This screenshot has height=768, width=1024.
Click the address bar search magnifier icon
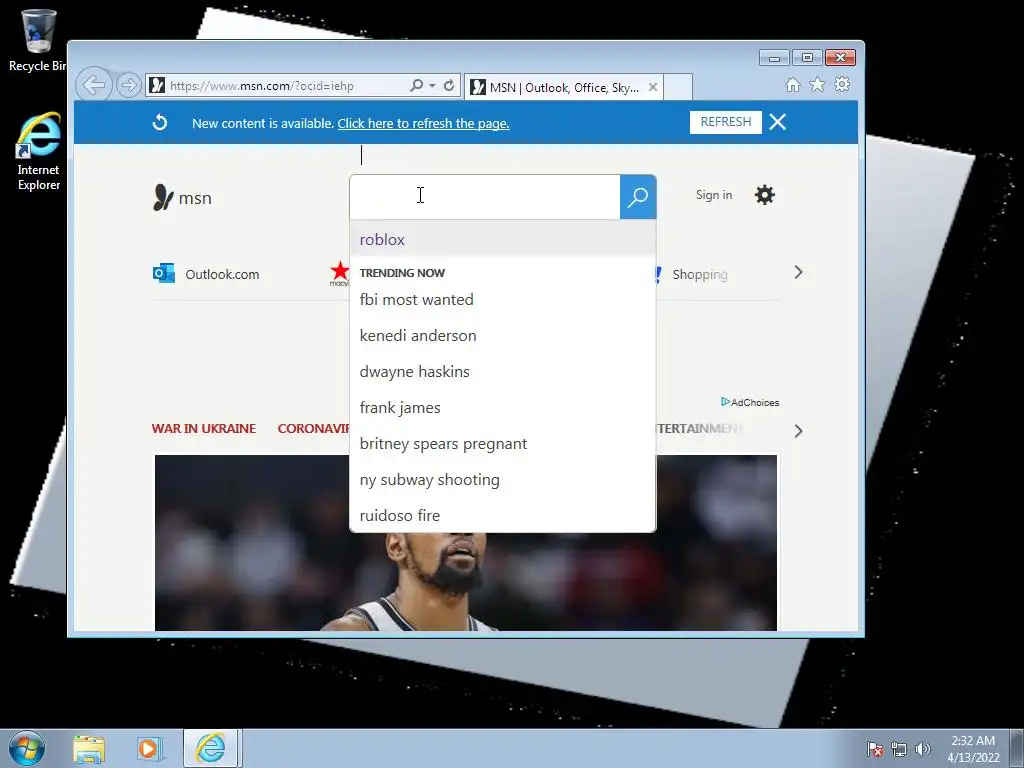416,86
